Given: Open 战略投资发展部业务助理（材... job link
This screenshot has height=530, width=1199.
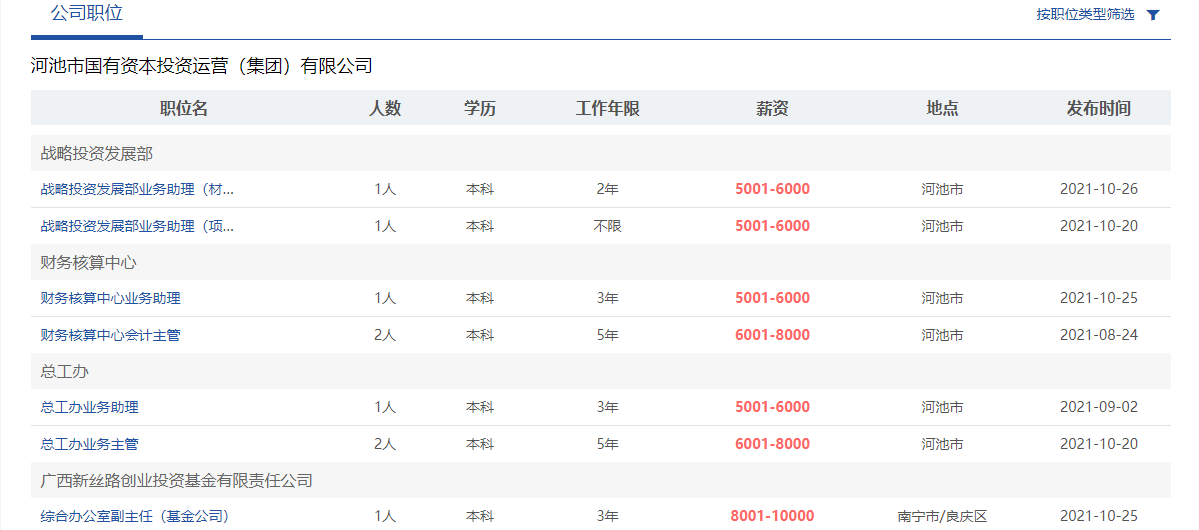Looking at the screenshot, I should (138, 189).
